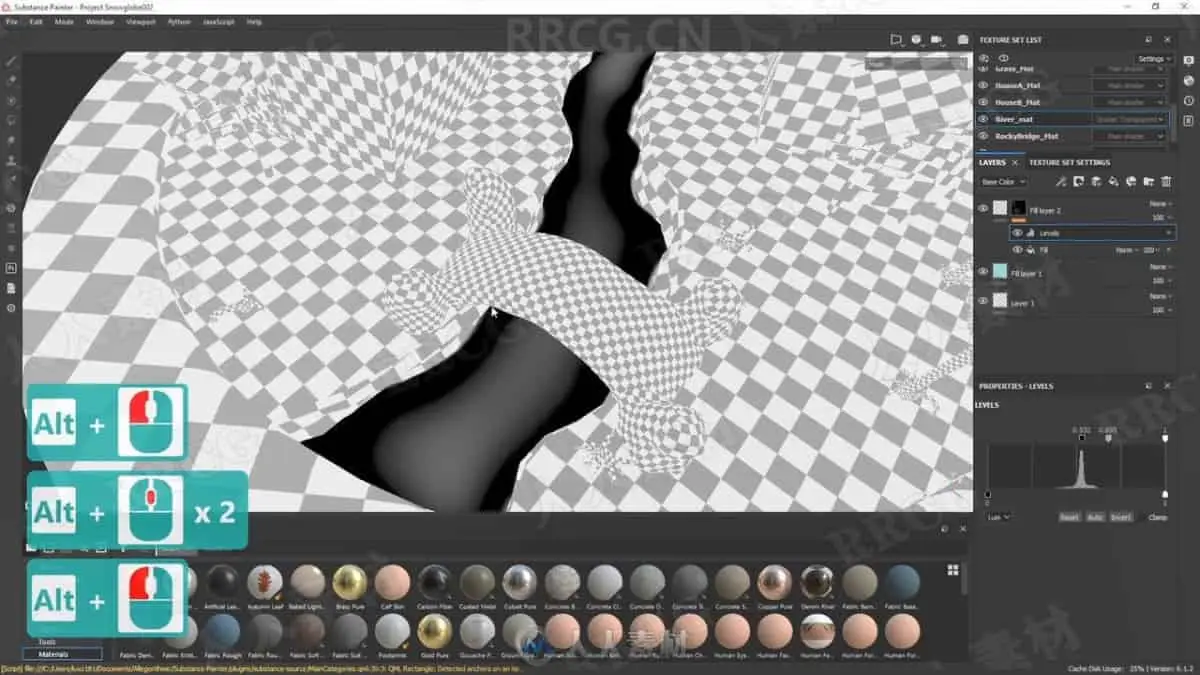Switch shelf to grid view icon
Image resolution: width=1200 pixels, height=675 pixels.
pos(953,570)
